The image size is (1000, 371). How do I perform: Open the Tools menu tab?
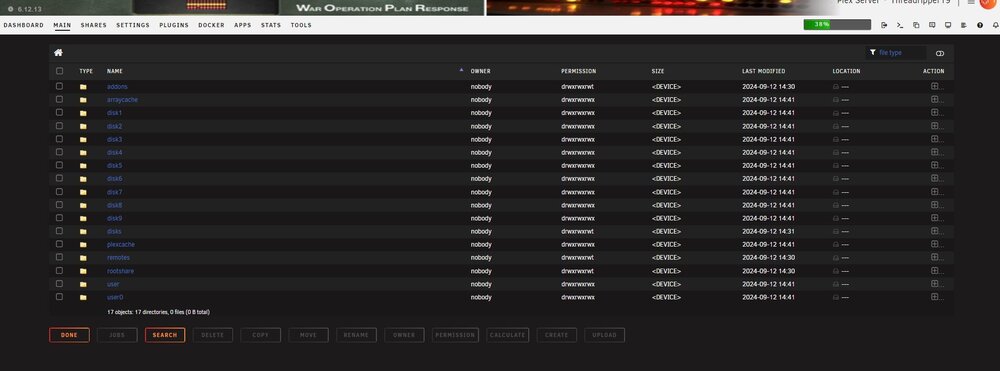[x=301, y=25]
